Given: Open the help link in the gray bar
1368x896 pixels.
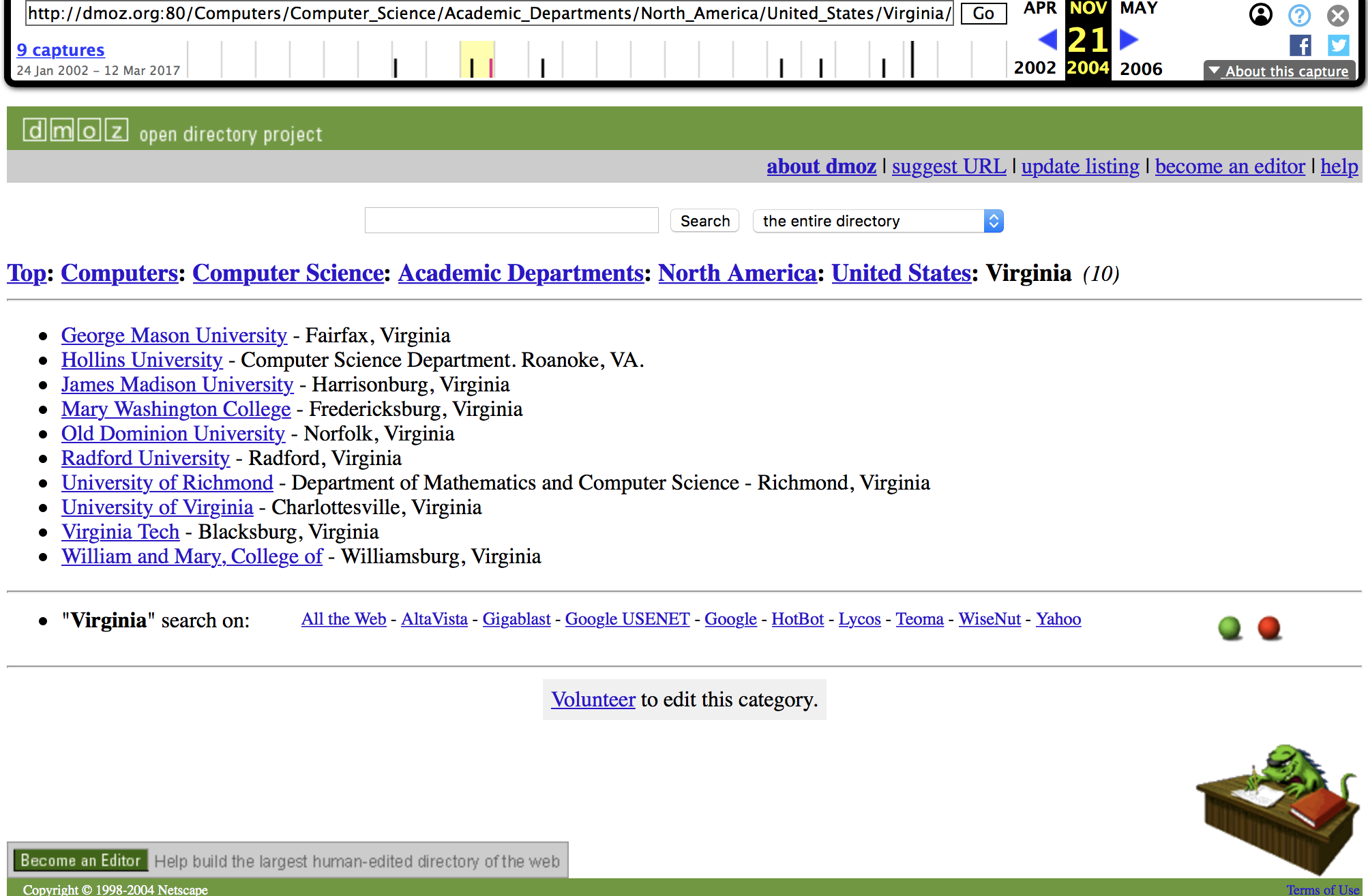Looking at the screenshot, I should click(1339, 166).
